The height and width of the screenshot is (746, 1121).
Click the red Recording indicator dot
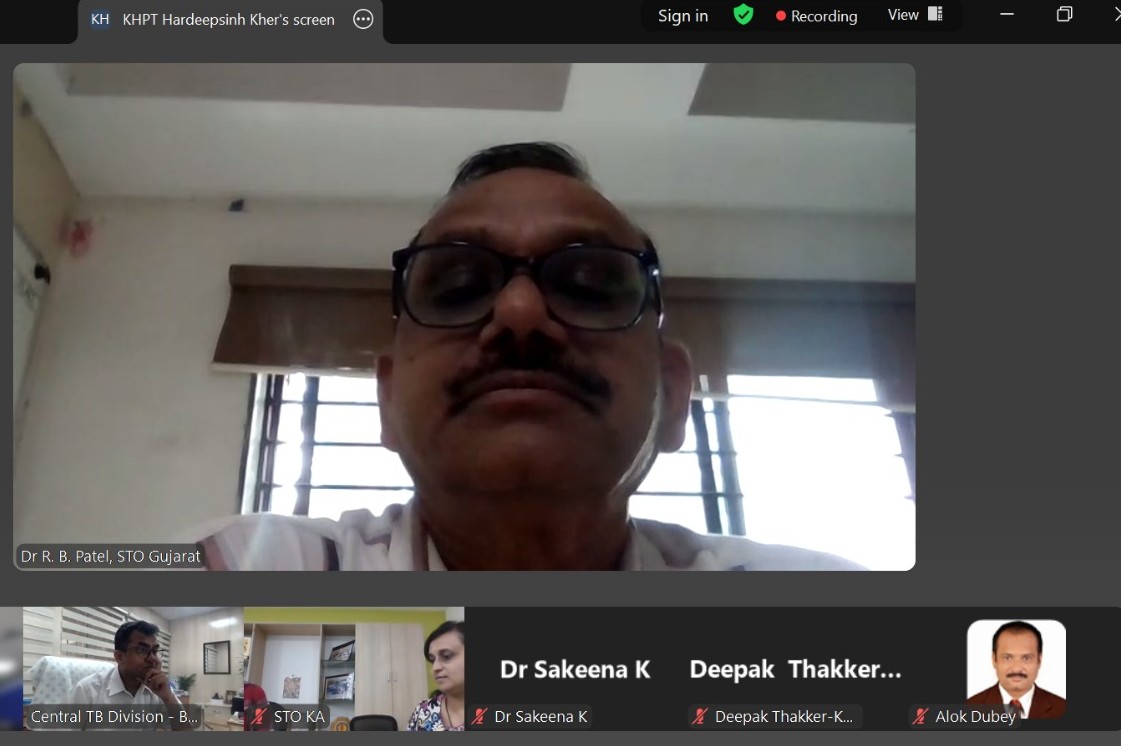pyautogui.click(x=779, y=15)
